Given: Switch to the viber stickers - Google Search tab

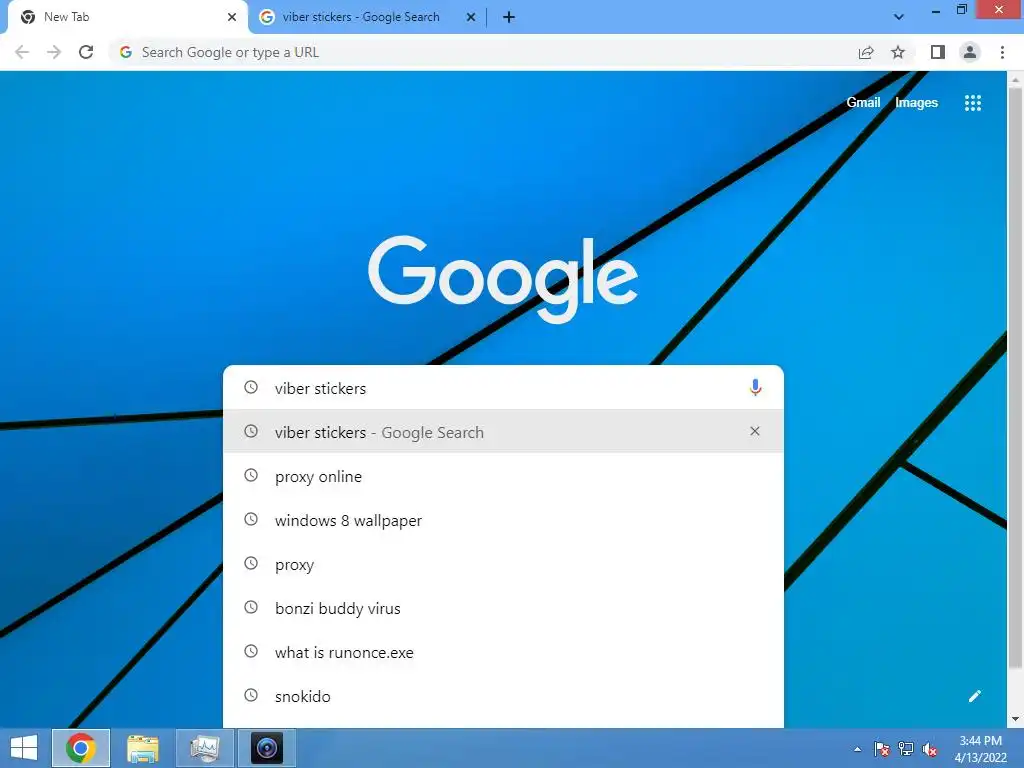Looking at the screenshot, I should pos(368,17).
